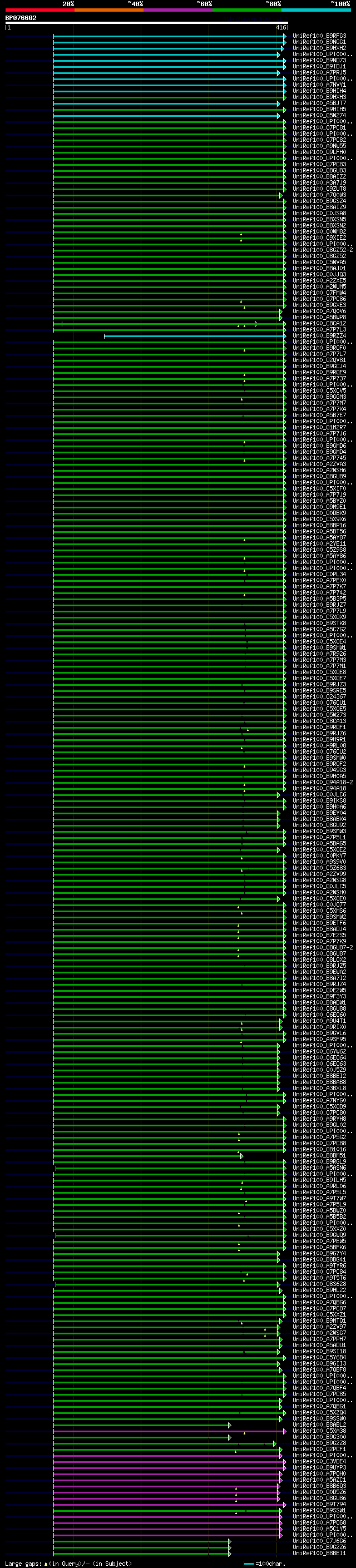
Task: Click the label UniRef100_A5B7E7
Action: (319, 415)
